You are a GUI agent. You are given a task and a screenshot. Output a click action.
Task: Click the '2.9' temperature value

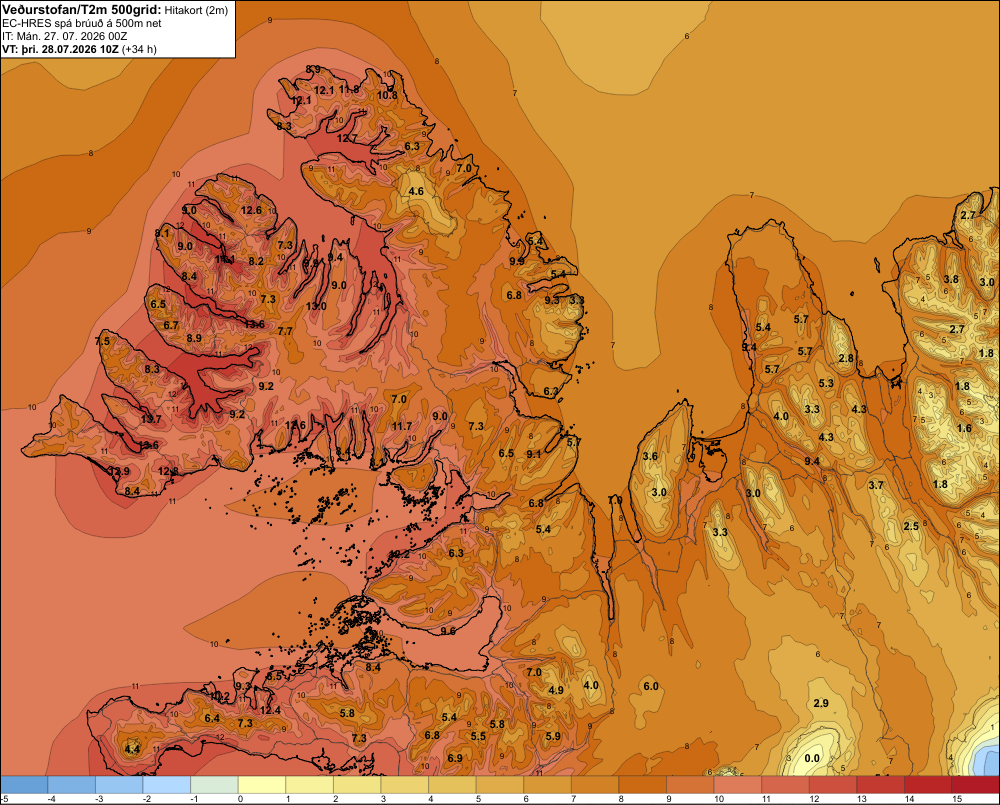coord(821,703)
